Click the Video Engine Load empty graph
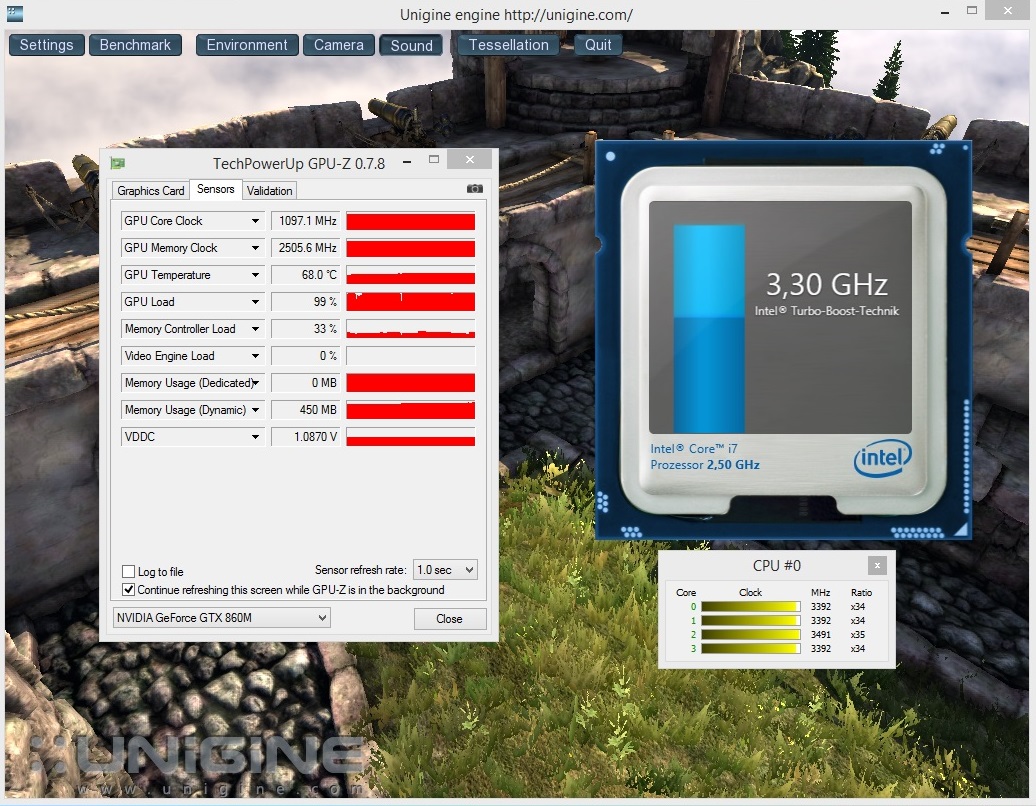 pos(410,356)
